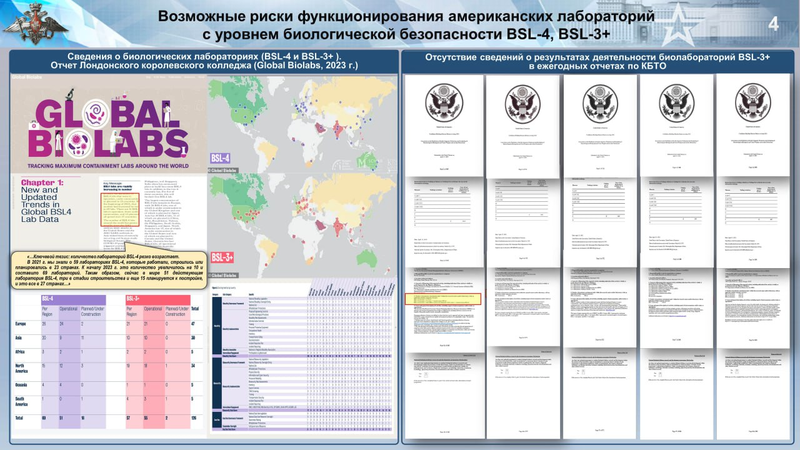Select the left panel header citing Global Biolabs 2023

click(x=204, y=61)
